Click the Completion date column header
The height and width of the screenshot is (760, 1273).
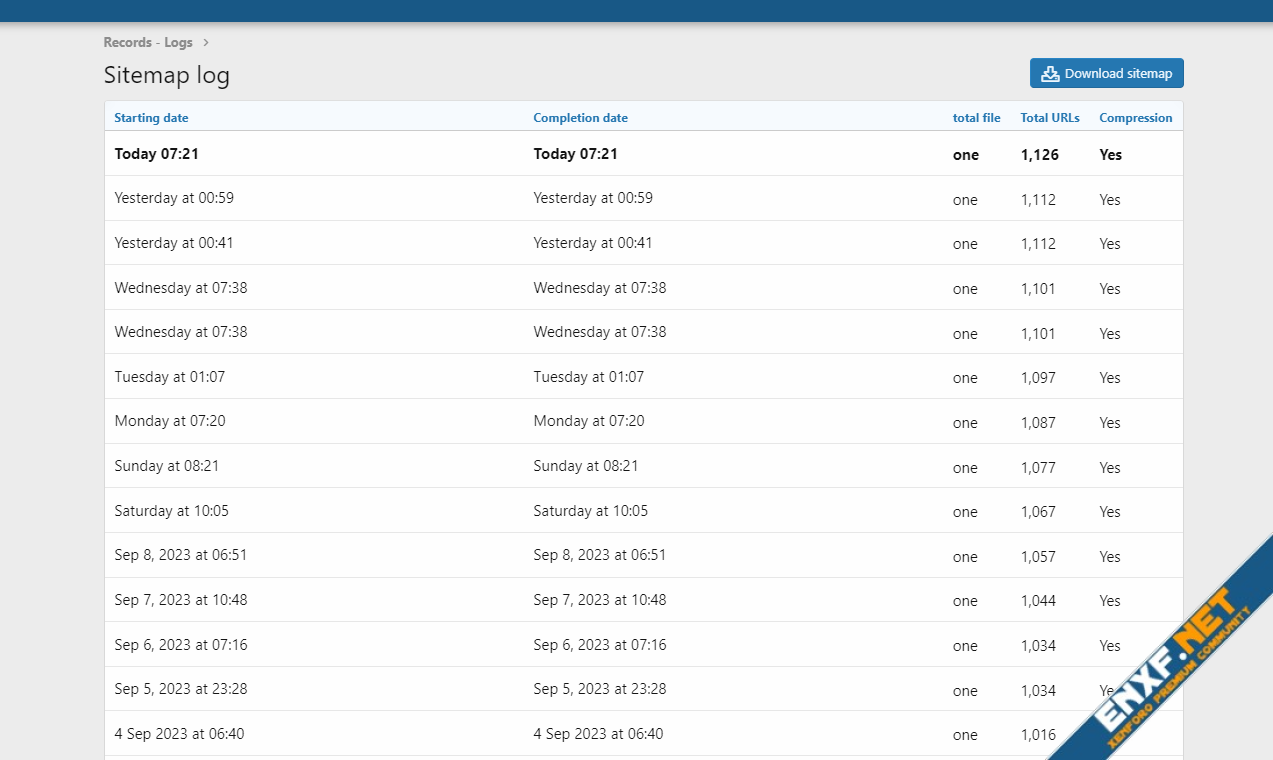point(580,118)
